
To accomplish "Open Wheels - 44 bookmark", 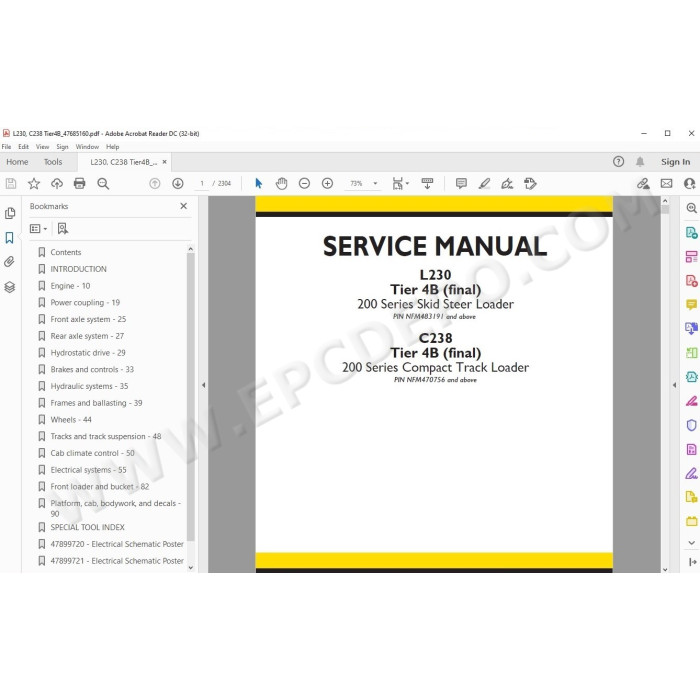I will click(x=71, y=420).
